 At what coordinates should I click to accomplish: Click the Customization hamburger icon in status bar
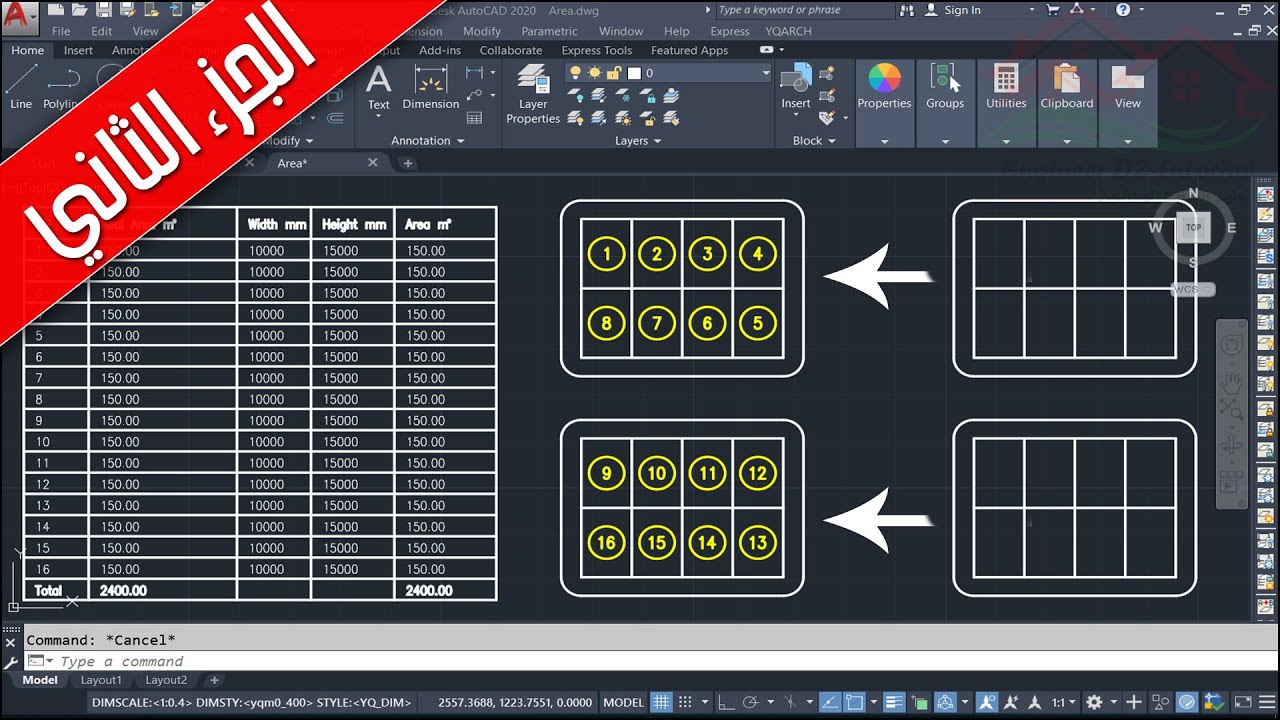coord(1266,702)
